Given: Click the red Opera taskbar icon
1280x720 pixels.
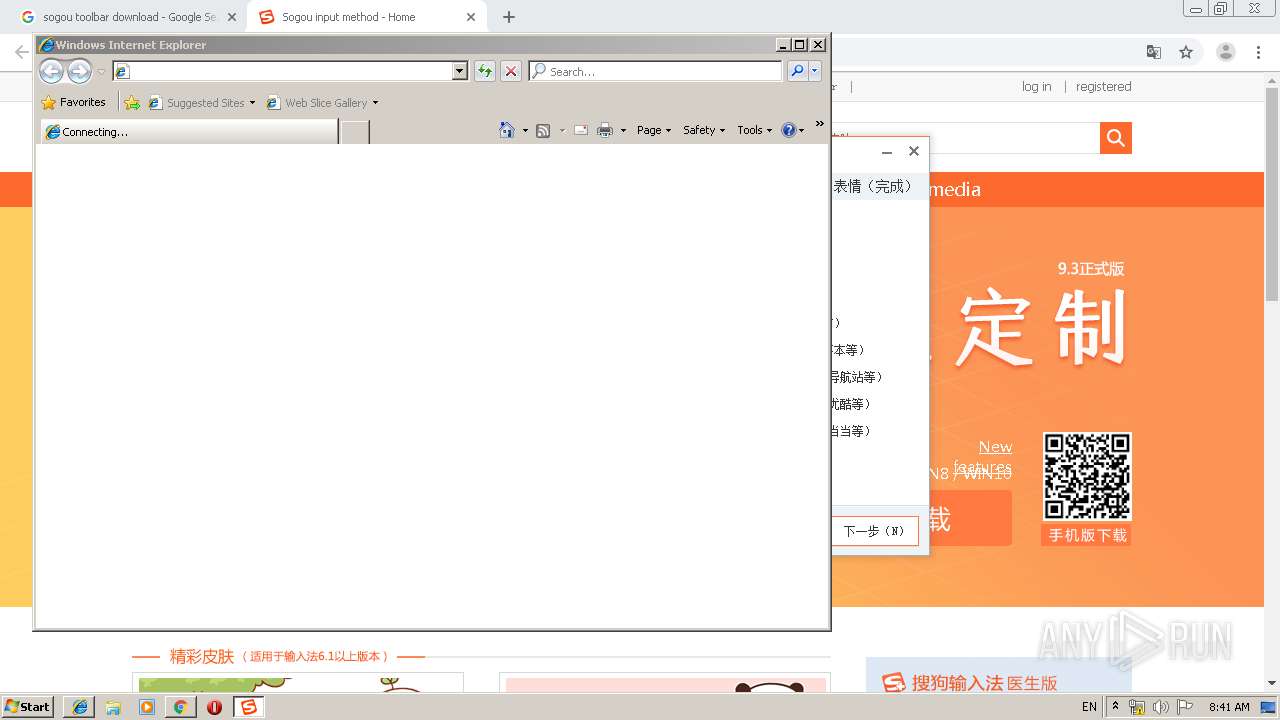Looking at the screenshot, I should 215,707.
